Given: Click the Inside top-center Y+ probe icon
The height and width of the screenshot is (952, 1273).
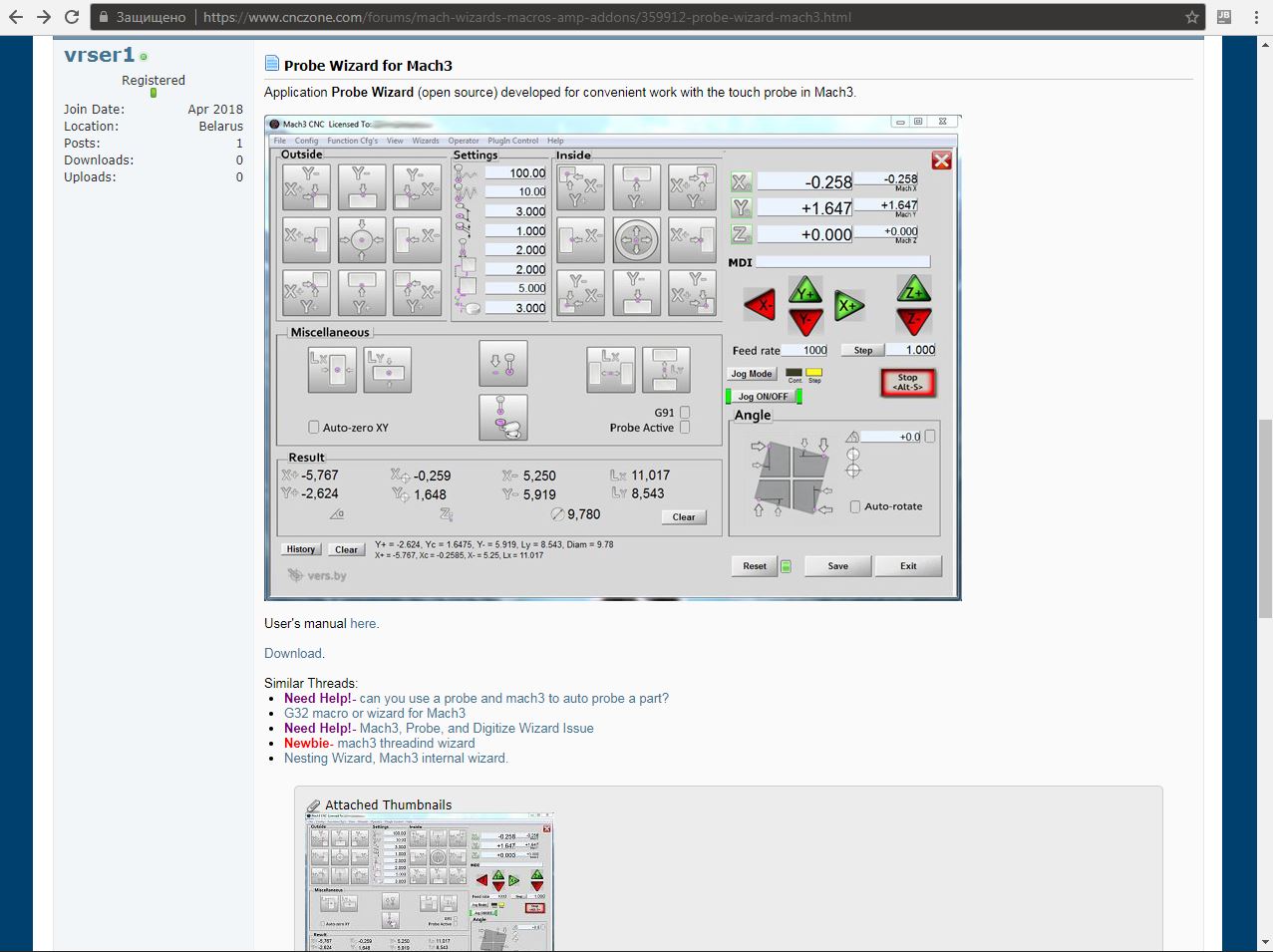Looking at the screenshot, I should point(637,186).
